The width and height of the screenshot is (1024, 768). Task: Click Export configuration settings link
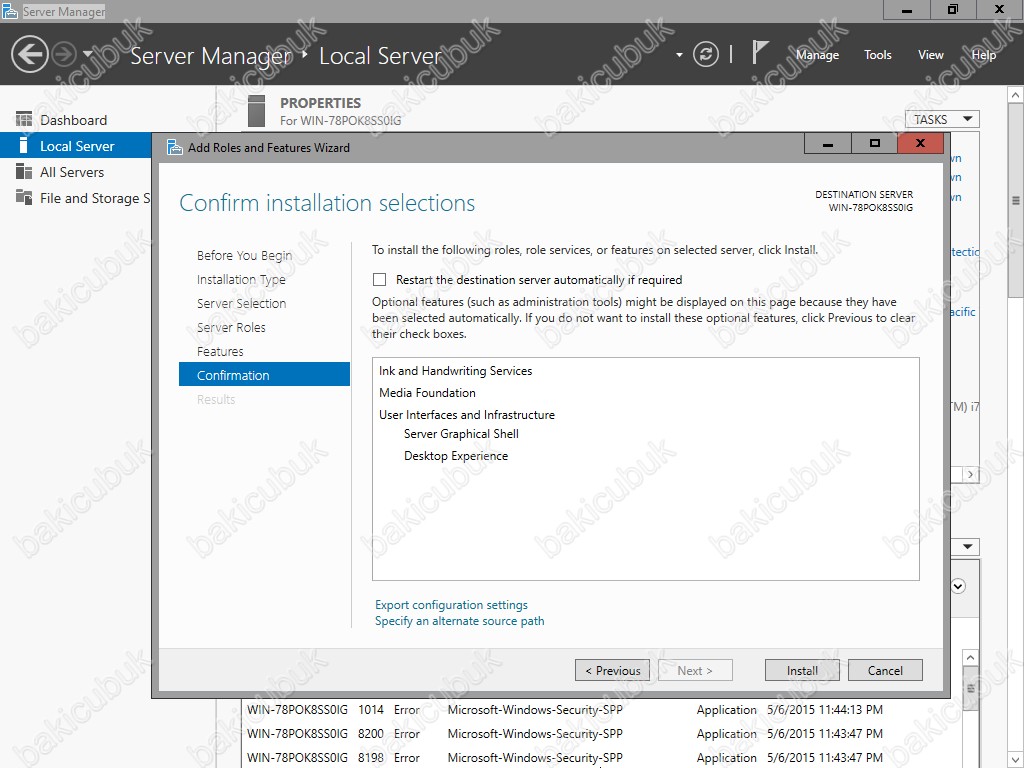pos(451,605)
